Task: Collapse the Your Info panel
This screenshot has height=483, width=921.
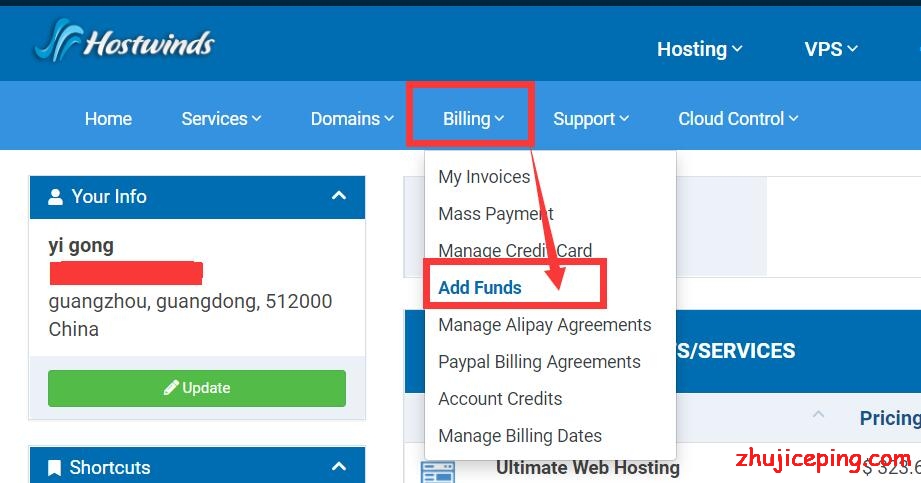Action: pyautogui.click(x=339, y=196)
